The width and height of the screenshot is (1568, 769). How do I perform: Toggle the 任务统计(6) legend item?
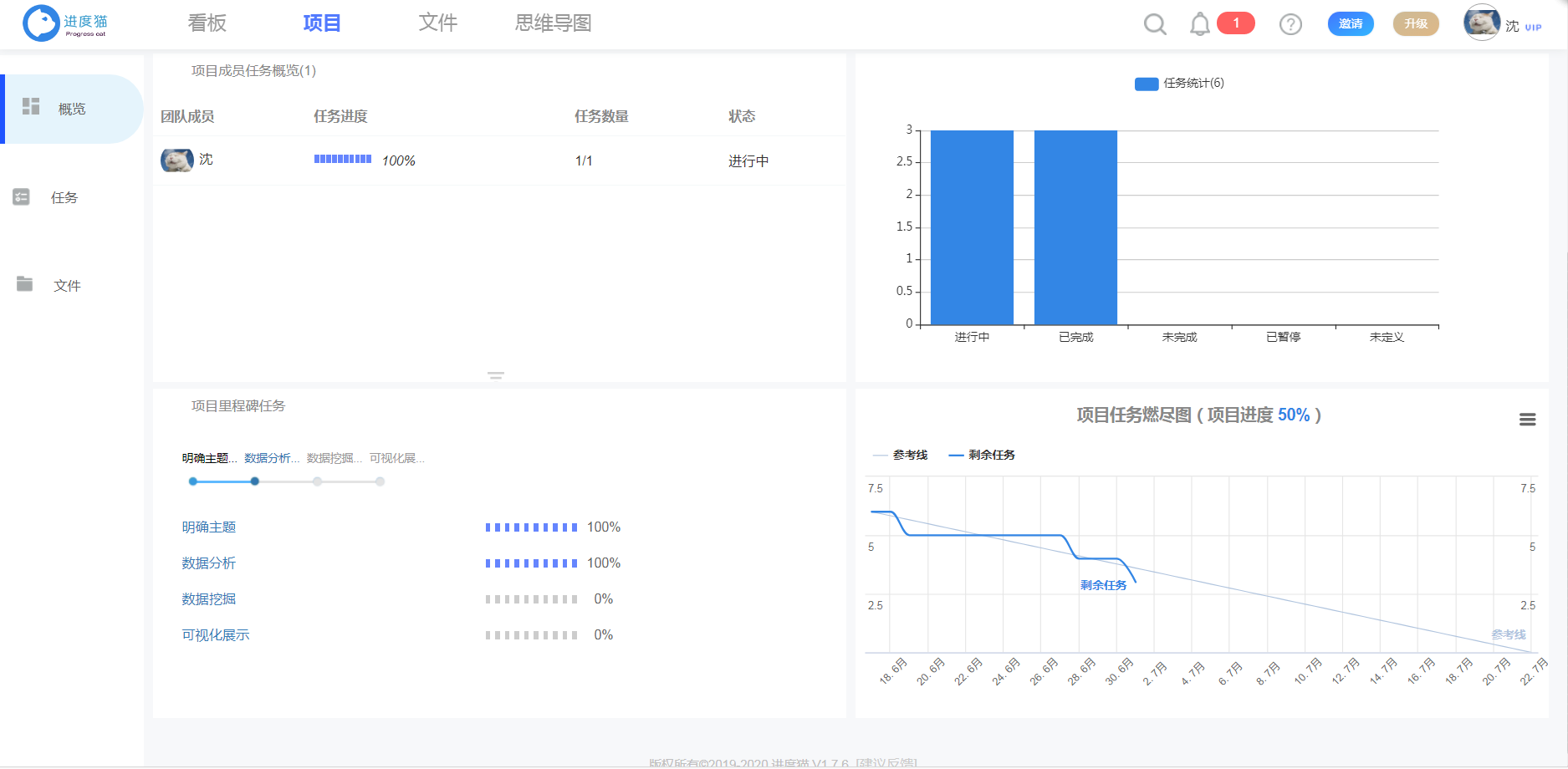pyautogui.click(x=1179, y=83)
